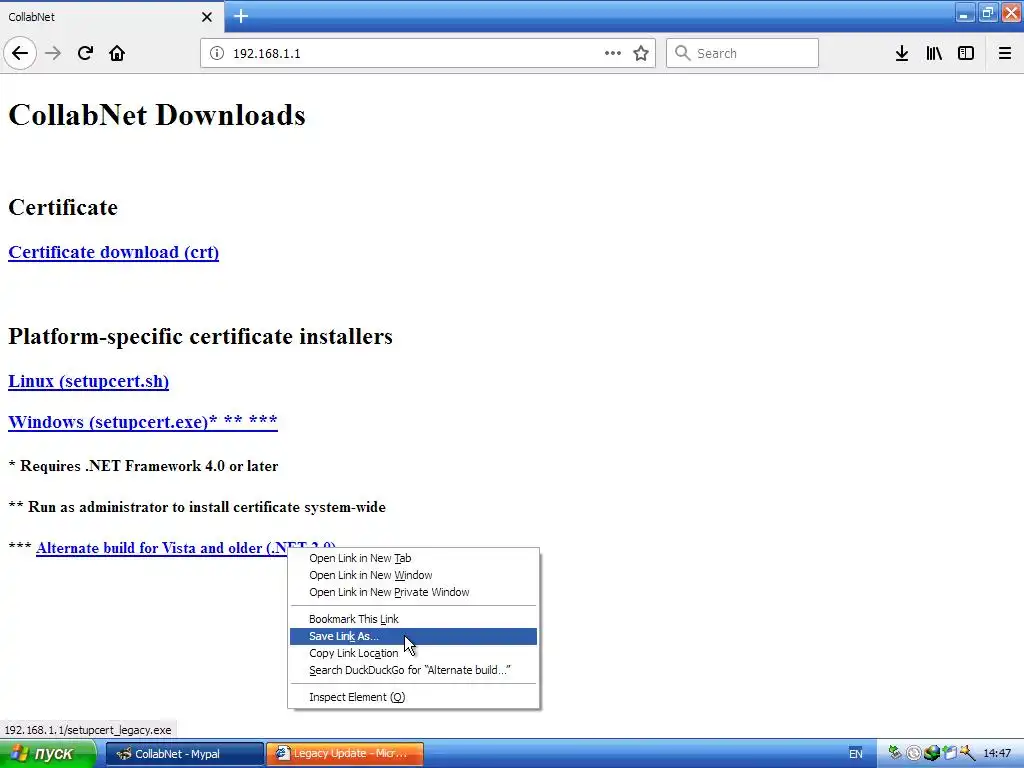This screenshot has height=768, width=1024.
Task: Reload the current page
Action: [x=85, y=53]
